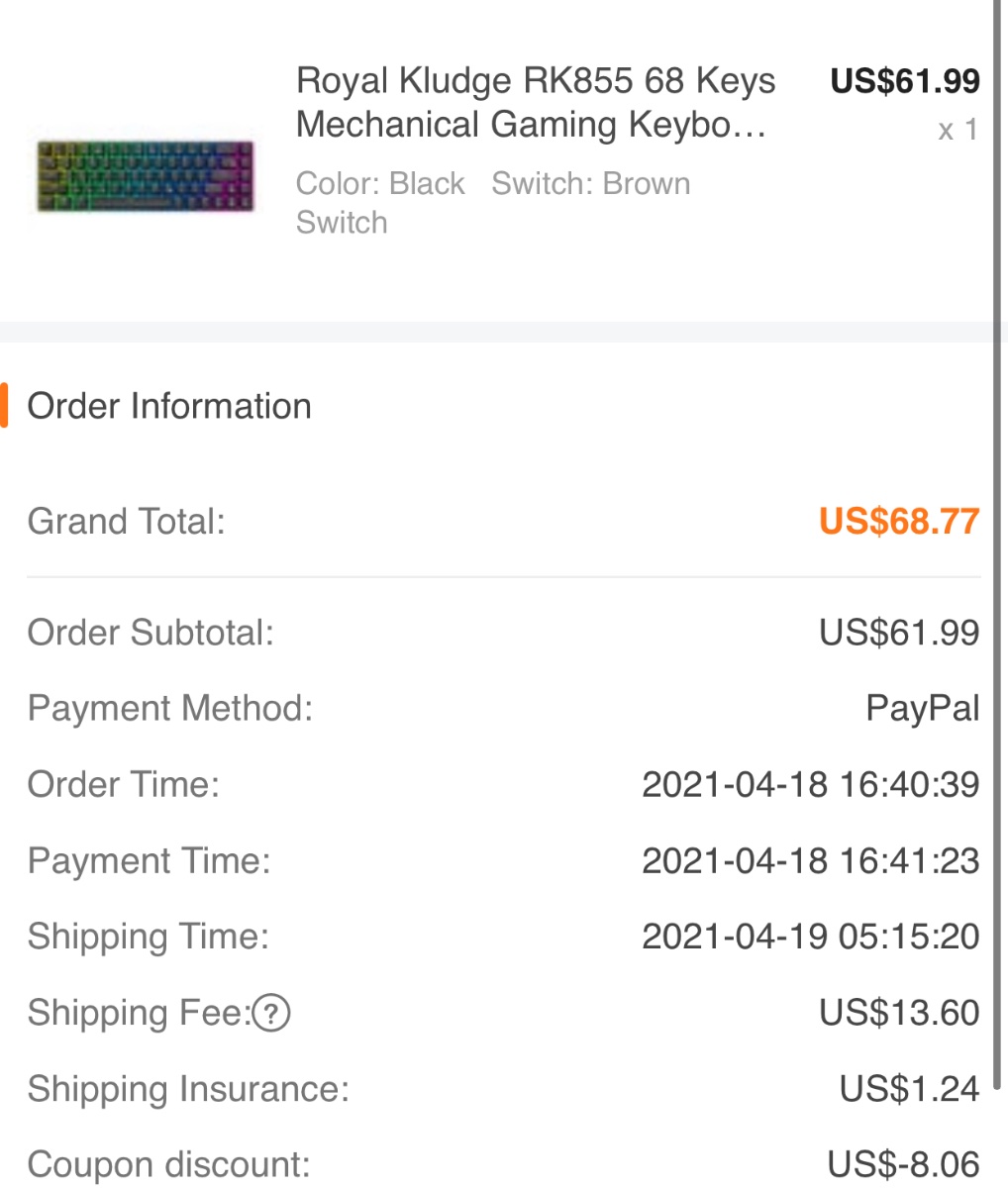The height and width of the screenshot is (1188, 1008).
Task: Open the Royal Kludge keyboard product thumbnail
Action: pyautogui.click(x=146, y=177)
